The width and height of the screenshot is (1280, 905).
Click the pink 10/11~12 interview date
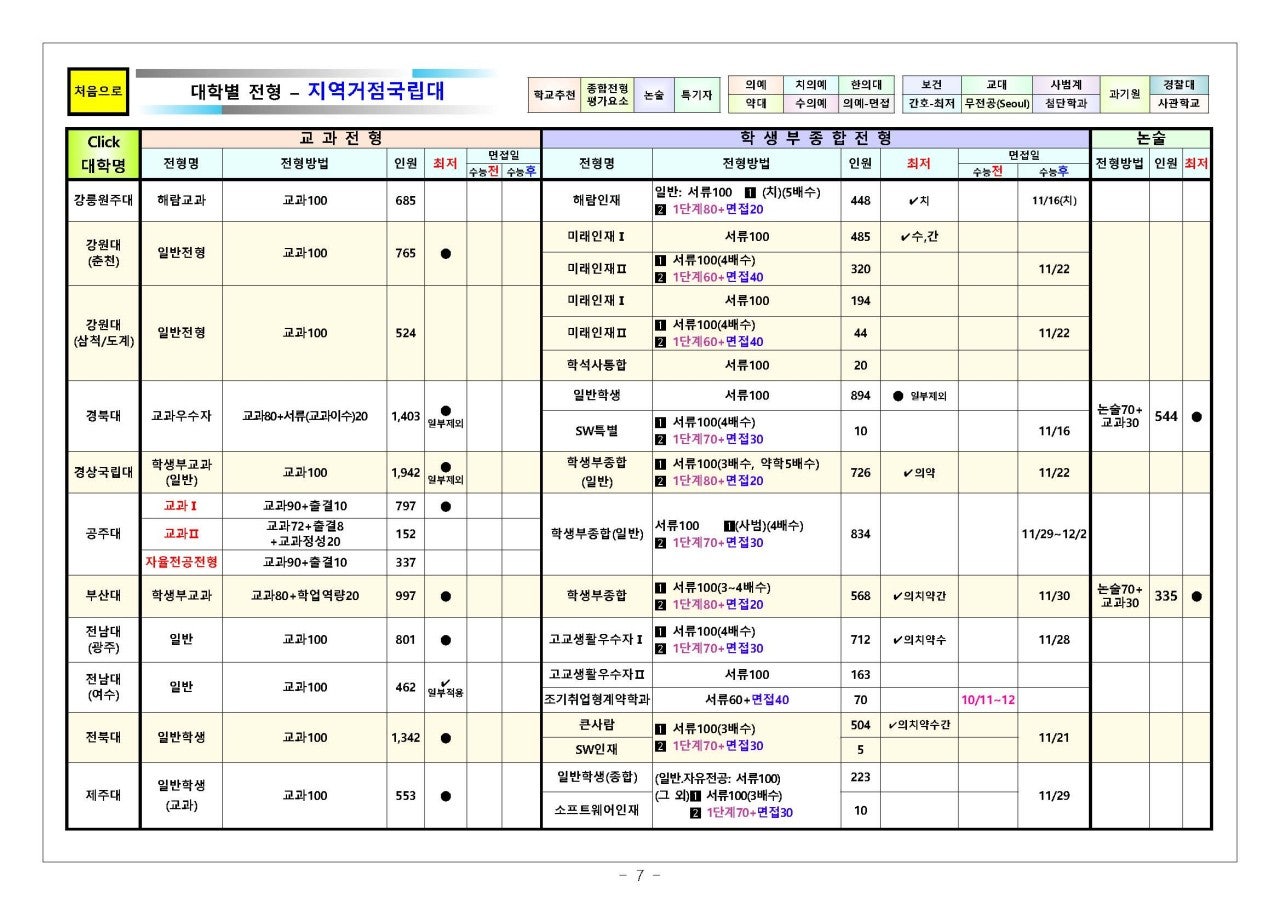pyautogui.click(x=988, y=700)
